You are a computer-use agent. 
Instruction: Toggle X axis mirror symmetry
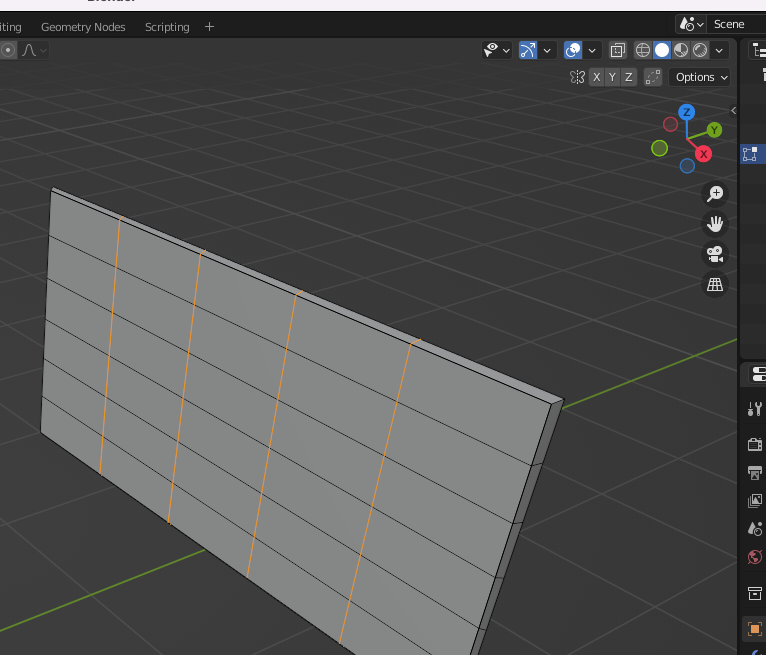pyautogui.click(x=596, y=77)
